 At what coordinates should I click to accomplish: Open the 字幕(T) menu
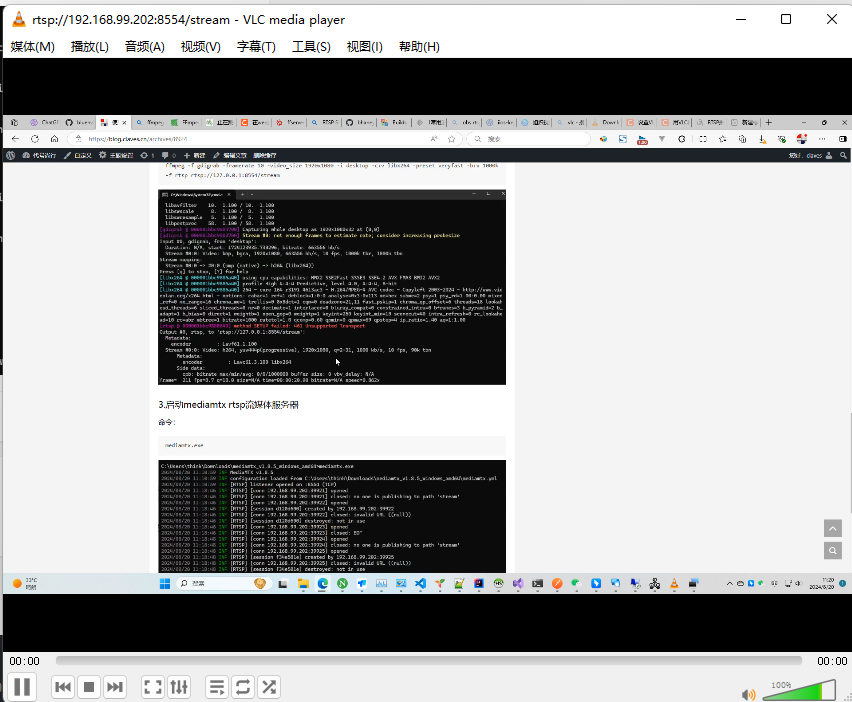(x=256, y=47)
